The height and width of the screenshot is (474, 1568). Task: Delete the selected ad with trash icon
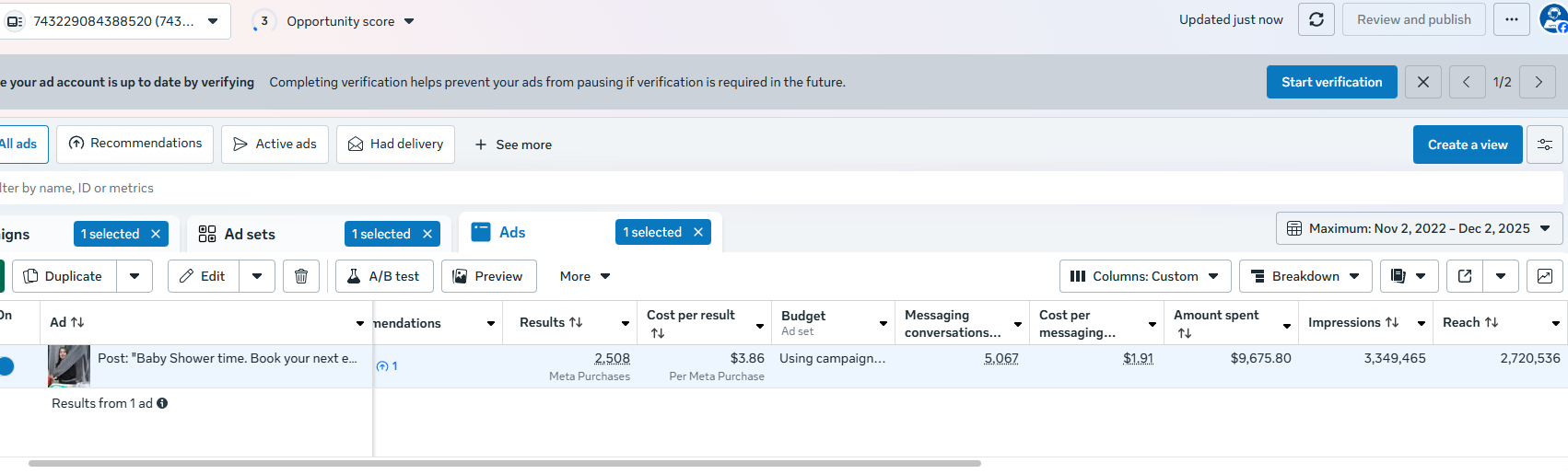(301, 276)
